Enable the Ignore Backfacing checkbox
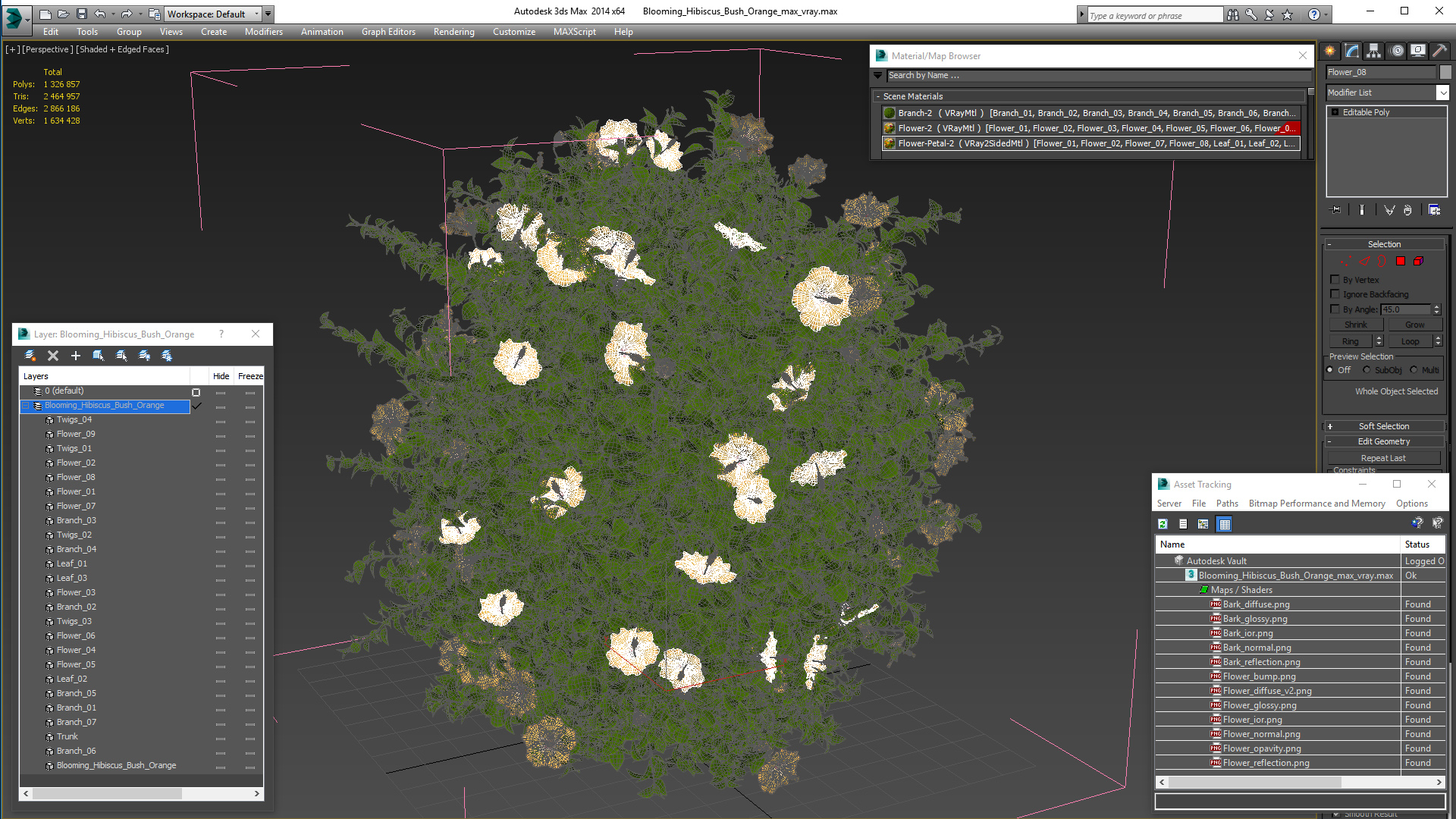The width and height of the screenshot is (1456, 819). [x=1335, y=294]
